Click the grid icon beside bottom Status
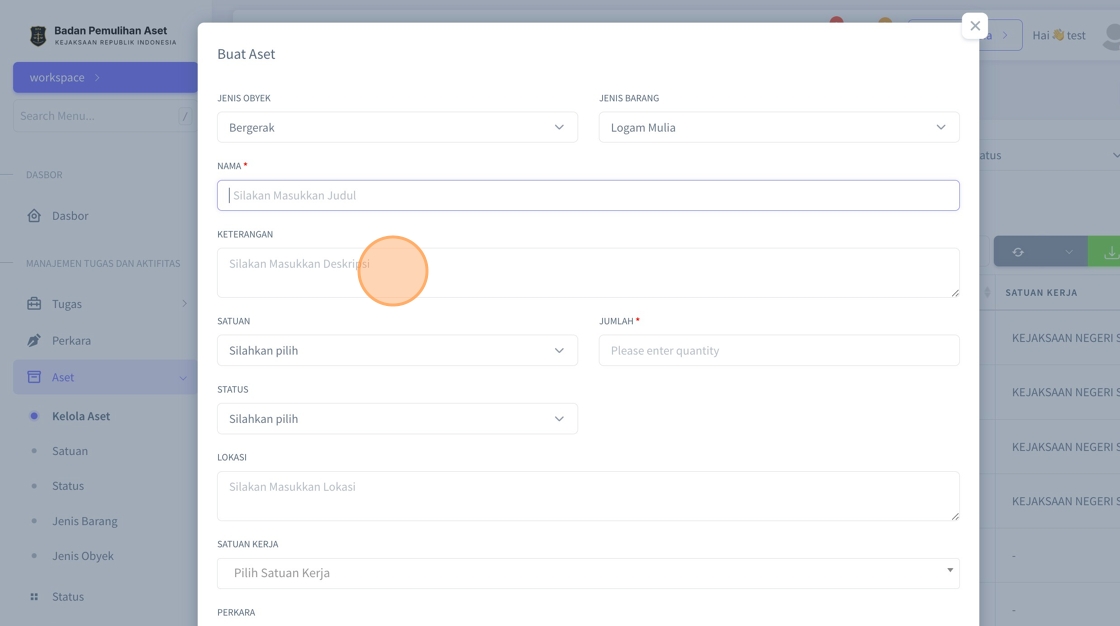Image resolution: width=1120 pixels, height=626 pixels. click(x=34, y=597)
